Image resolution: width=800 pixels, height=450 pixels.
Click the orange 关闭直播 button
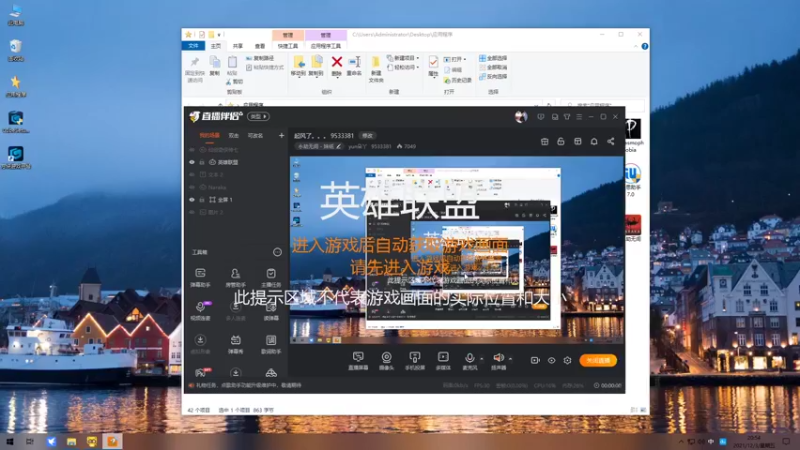click(598, 360)
